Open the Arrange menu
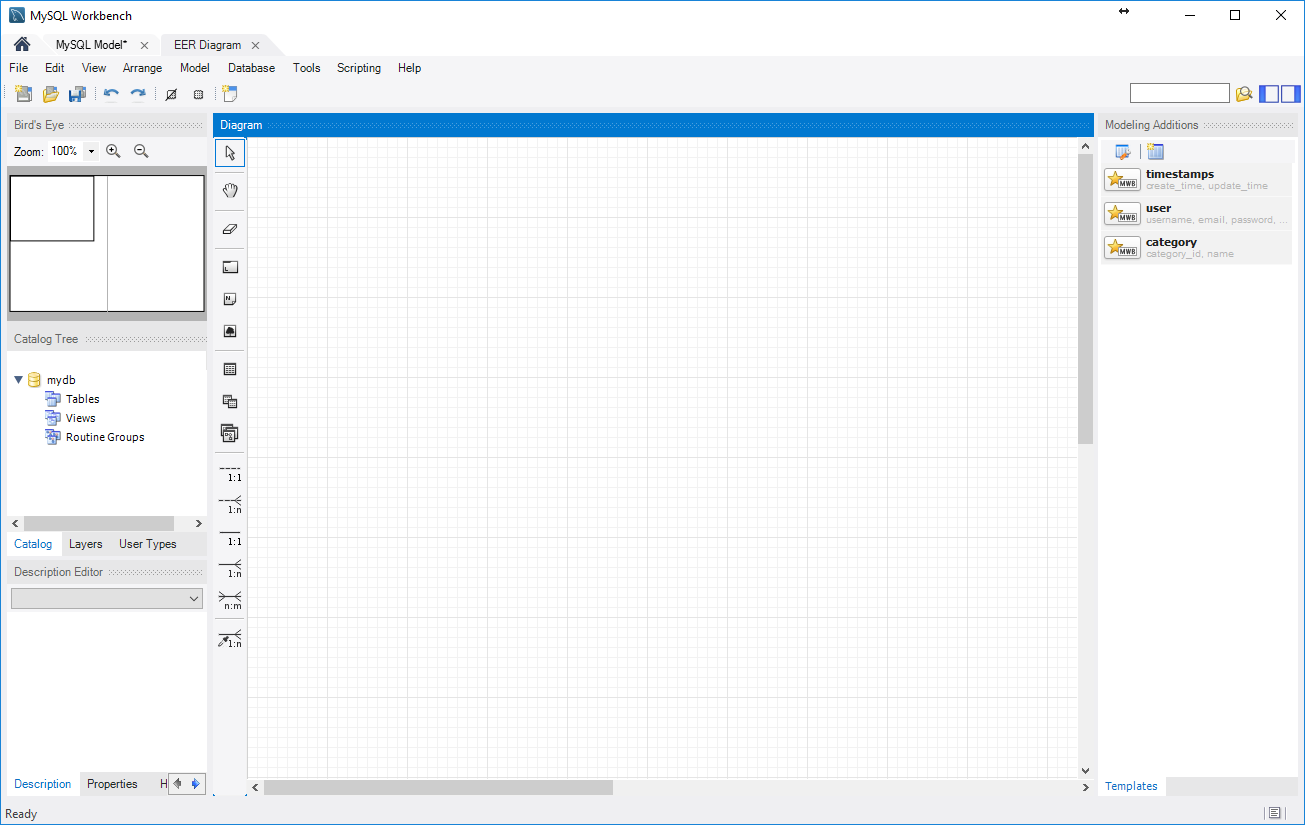 (142, 68)
